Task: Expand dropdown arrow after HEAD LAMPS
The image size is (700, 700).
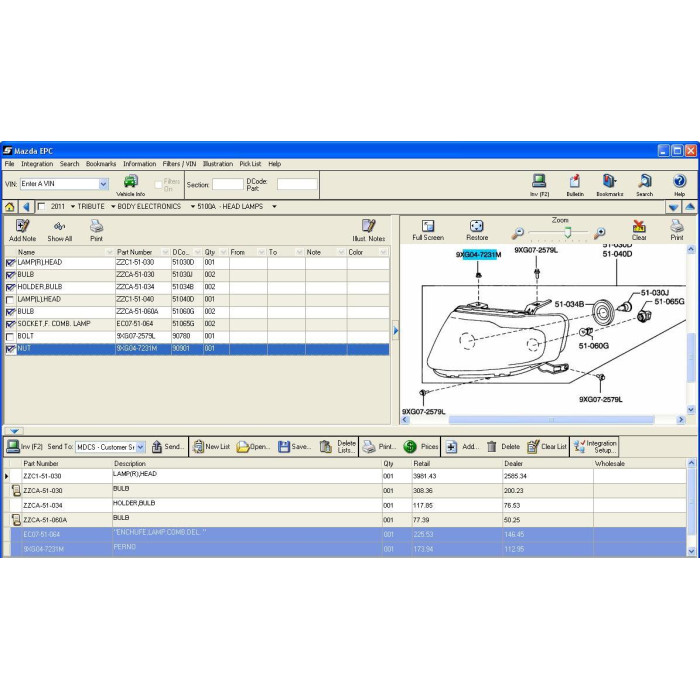Action: (x=275, y=207)
